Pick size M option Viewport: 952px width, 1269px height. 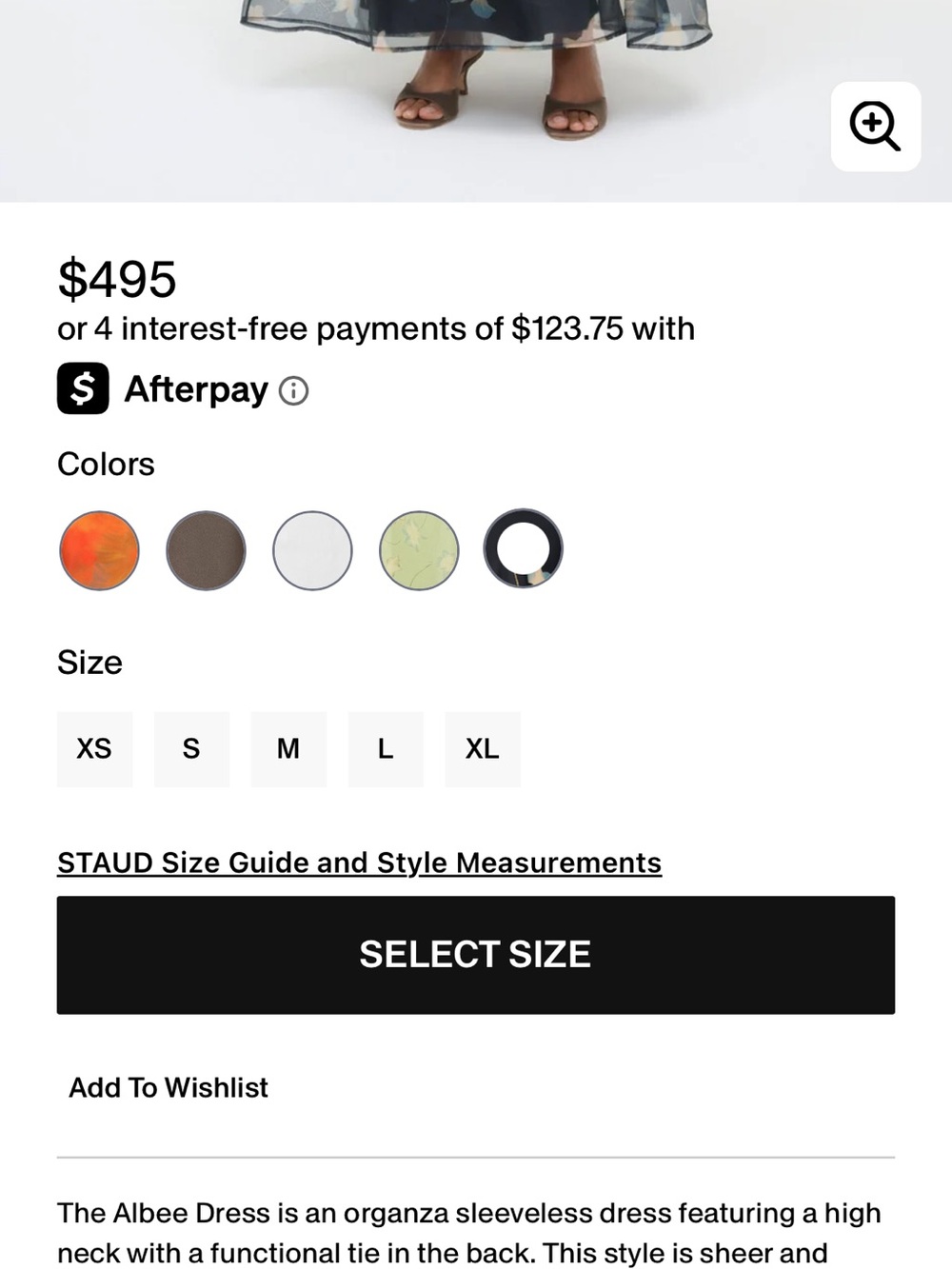click(288, 749)
